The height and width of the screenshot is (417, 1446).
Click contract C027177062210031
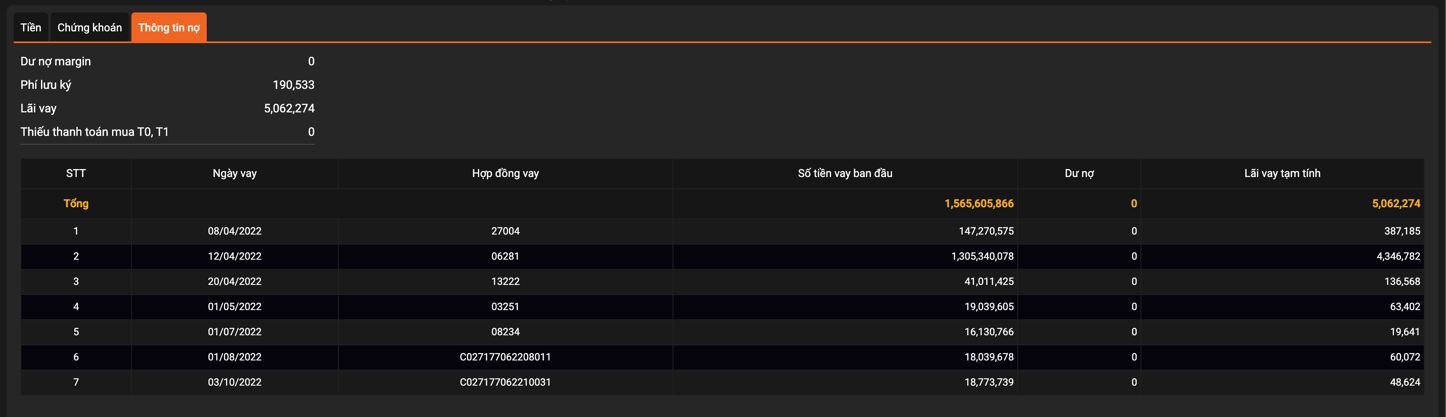505,382
